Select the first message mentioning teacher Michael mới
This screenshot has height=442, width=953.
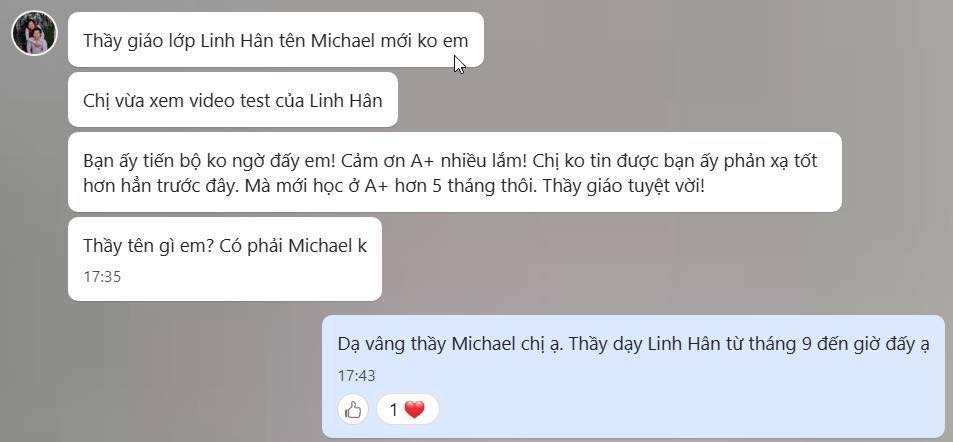276,40
